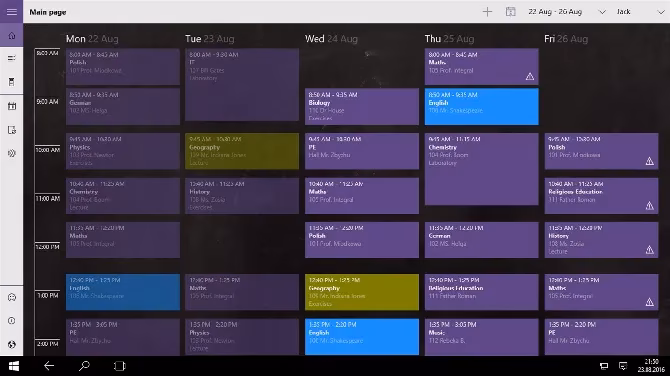Open Tuesday's 8:00 AM IT laboratory

point(242,84)
